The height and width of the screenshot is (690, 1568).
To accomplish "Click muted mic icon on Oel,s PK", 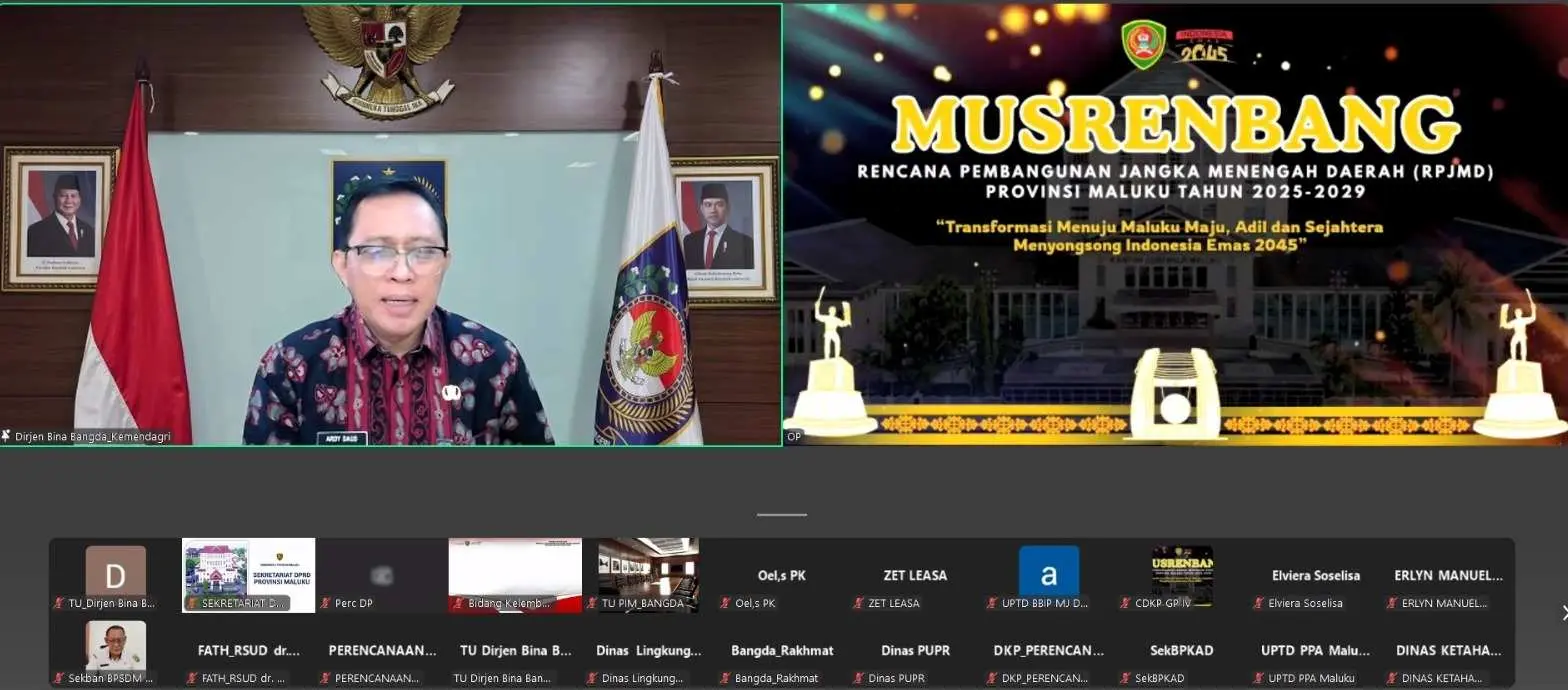I will 725,603.
